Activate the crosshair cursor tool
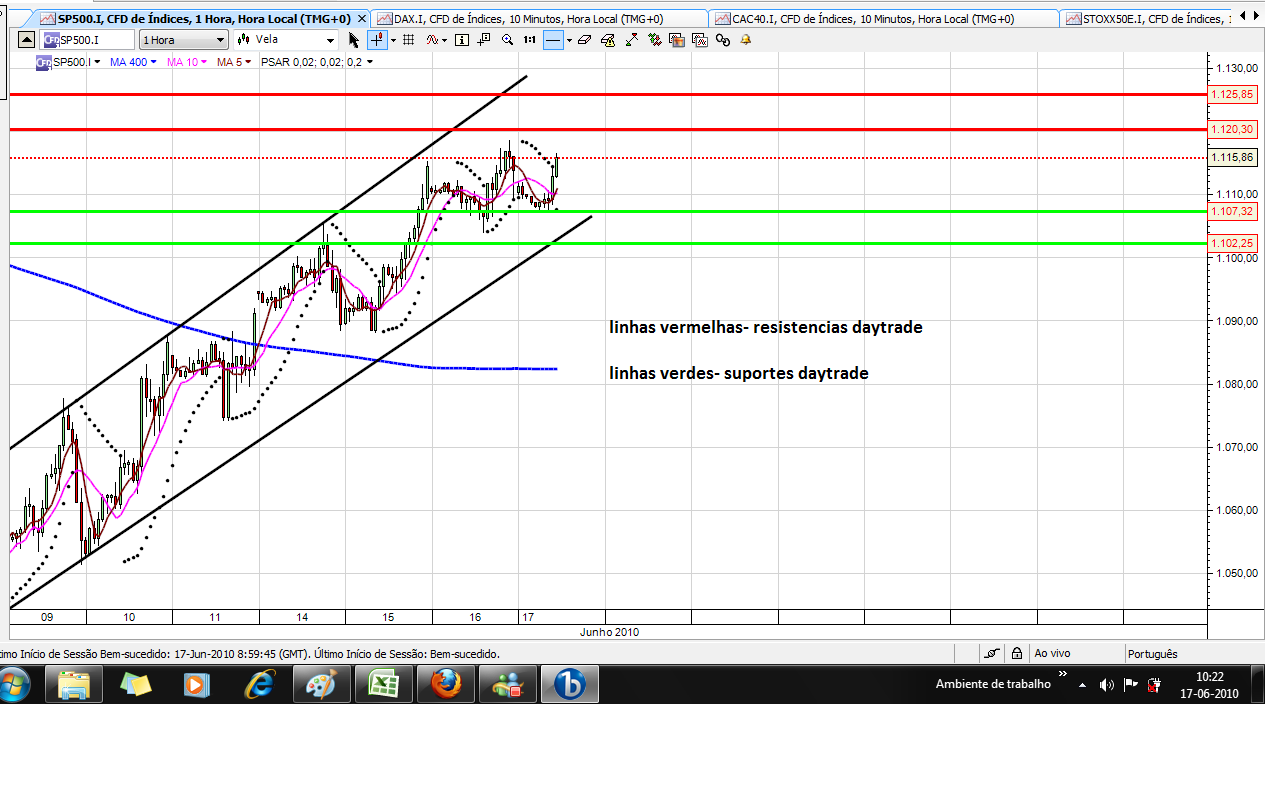1280x800 pixels. (377, 39)
